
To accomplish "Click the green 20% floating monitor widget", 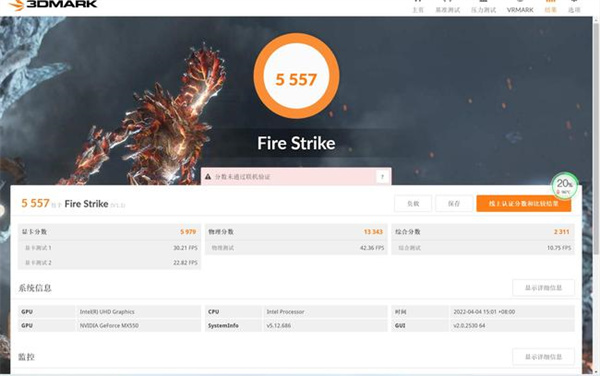I will coord(565,186).
